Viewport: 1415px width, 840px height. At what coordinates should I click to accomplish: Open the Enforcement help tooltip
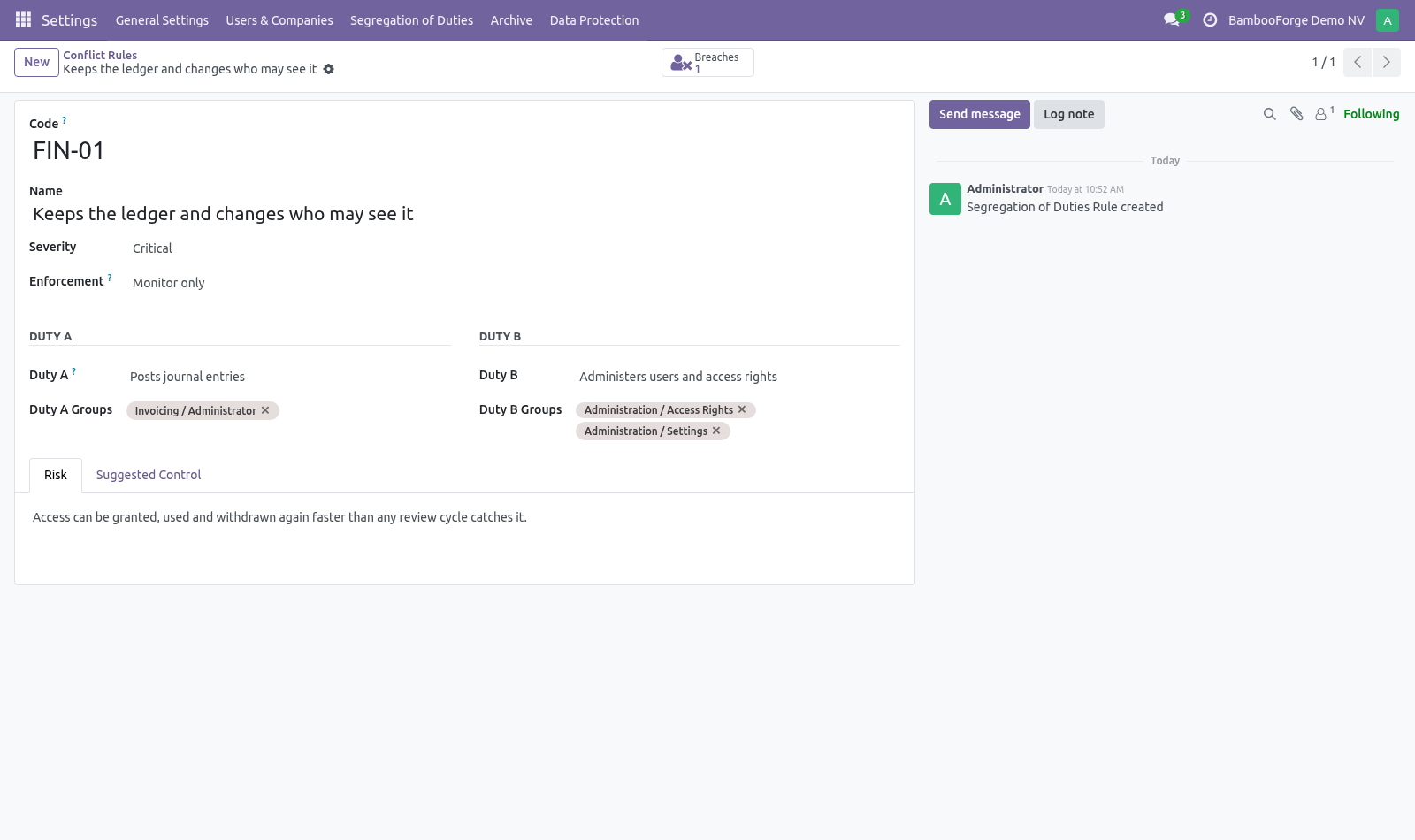pyautogui.click(x=110, y=278)
